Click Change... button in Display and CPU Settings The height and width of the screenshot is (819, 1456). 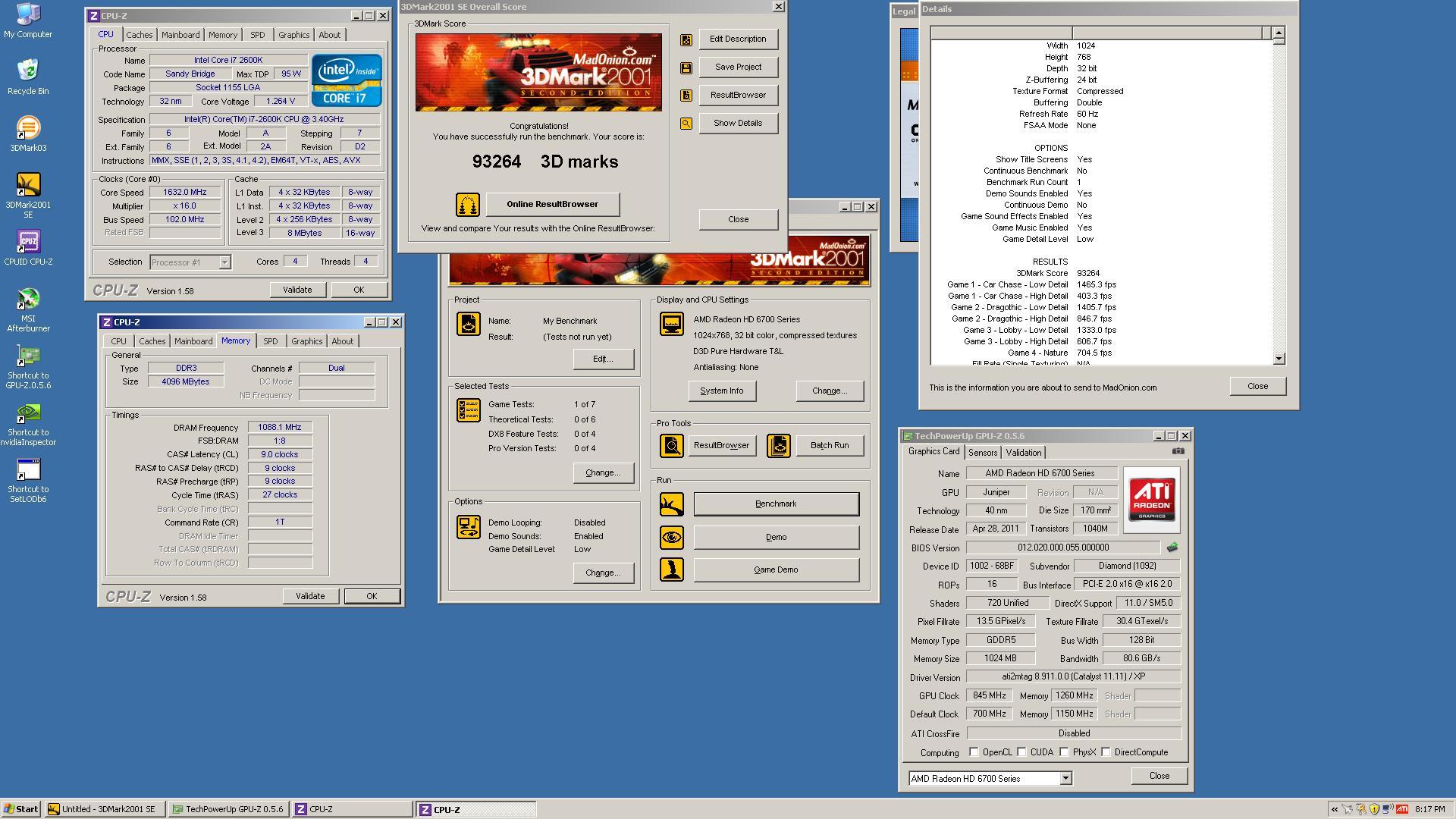(x=830, y=391)
